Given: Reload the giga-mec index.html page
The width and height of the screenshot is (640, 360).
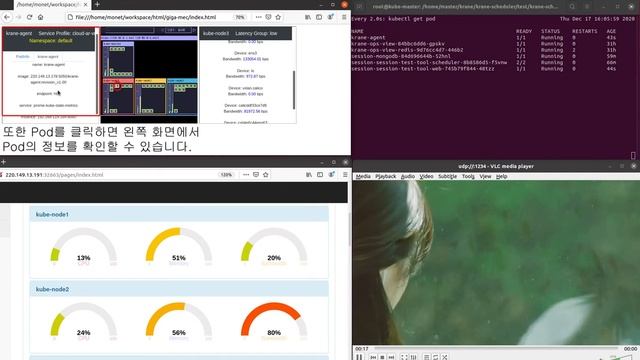Looking at the screenshot, I should pos(29,17).
